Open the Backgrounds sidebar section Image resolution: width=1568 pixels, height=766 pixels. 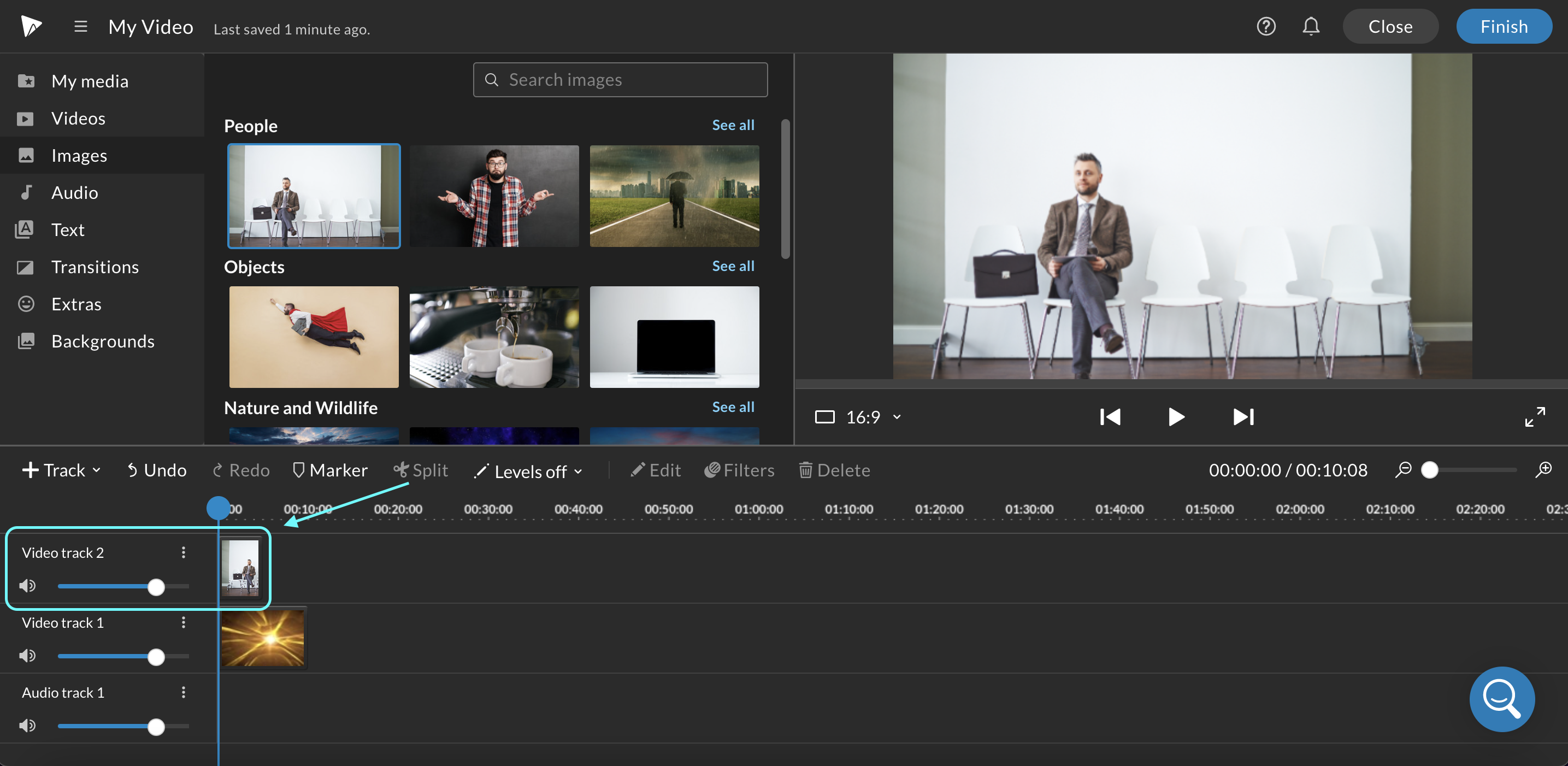pos(102,341)
